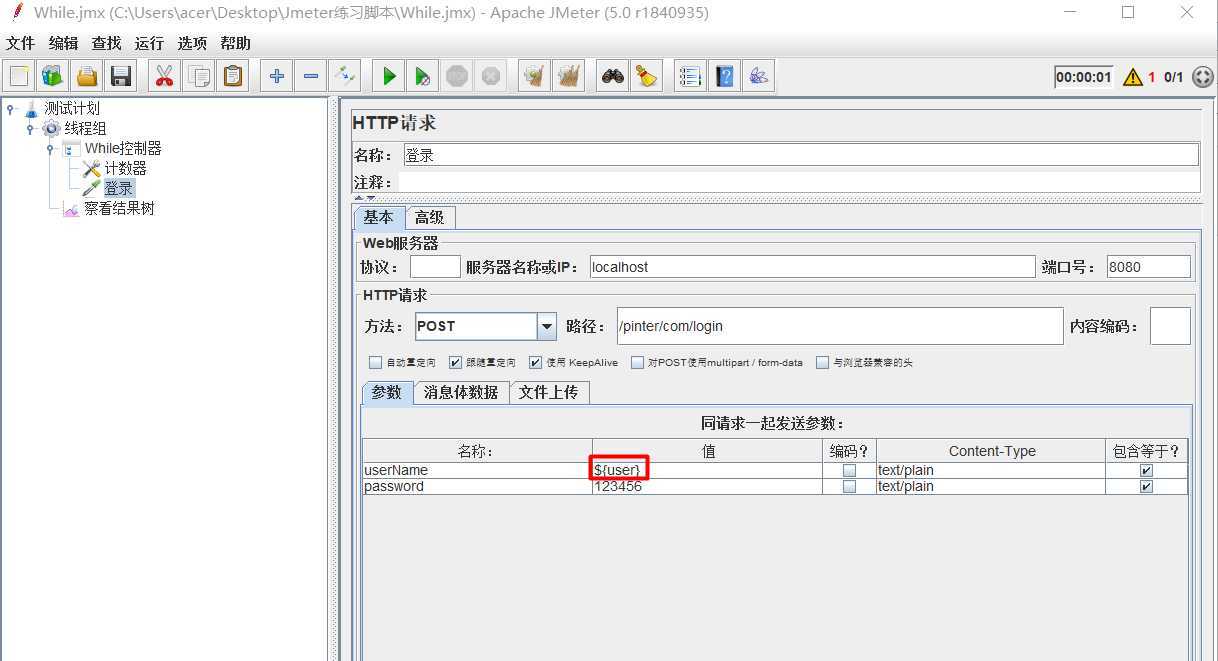Switch to the 文件上传 tab
1218x661 pixels.
coord(549,392)
